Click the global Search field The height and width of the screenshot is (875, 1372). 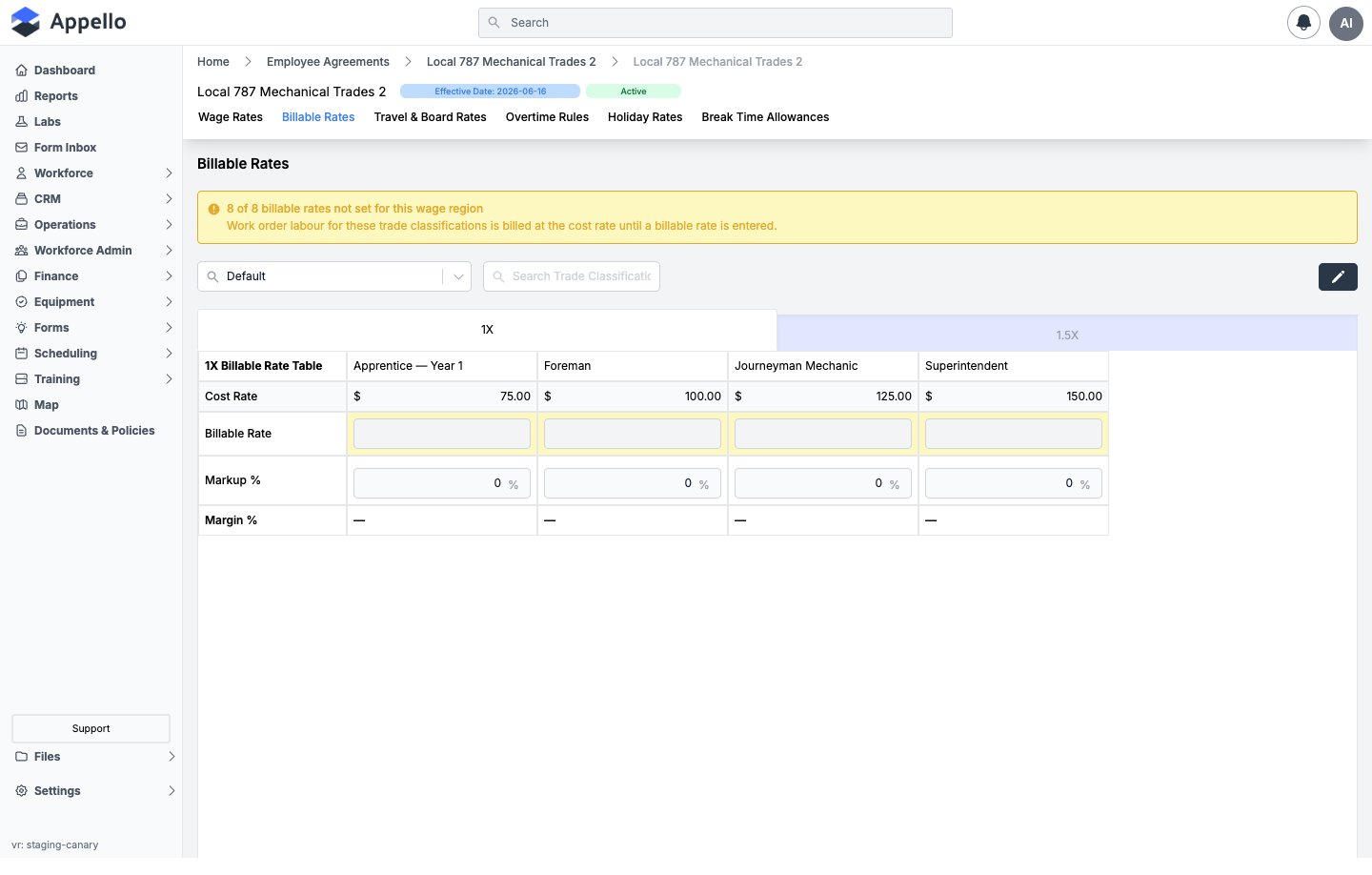[x=716, y=23]
